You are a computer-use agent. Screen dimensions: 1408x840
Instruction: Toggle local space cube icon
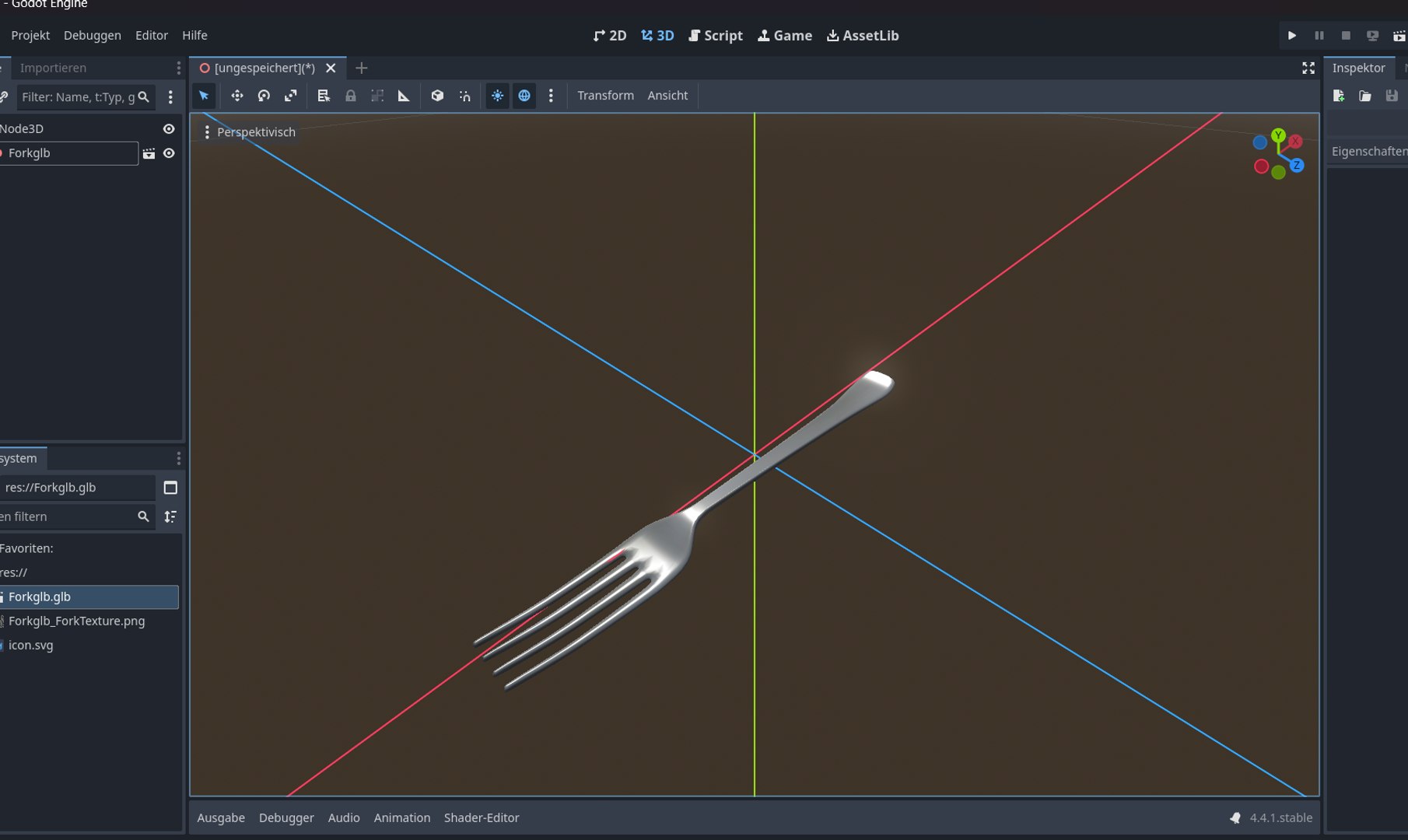(x=437, y=96)
